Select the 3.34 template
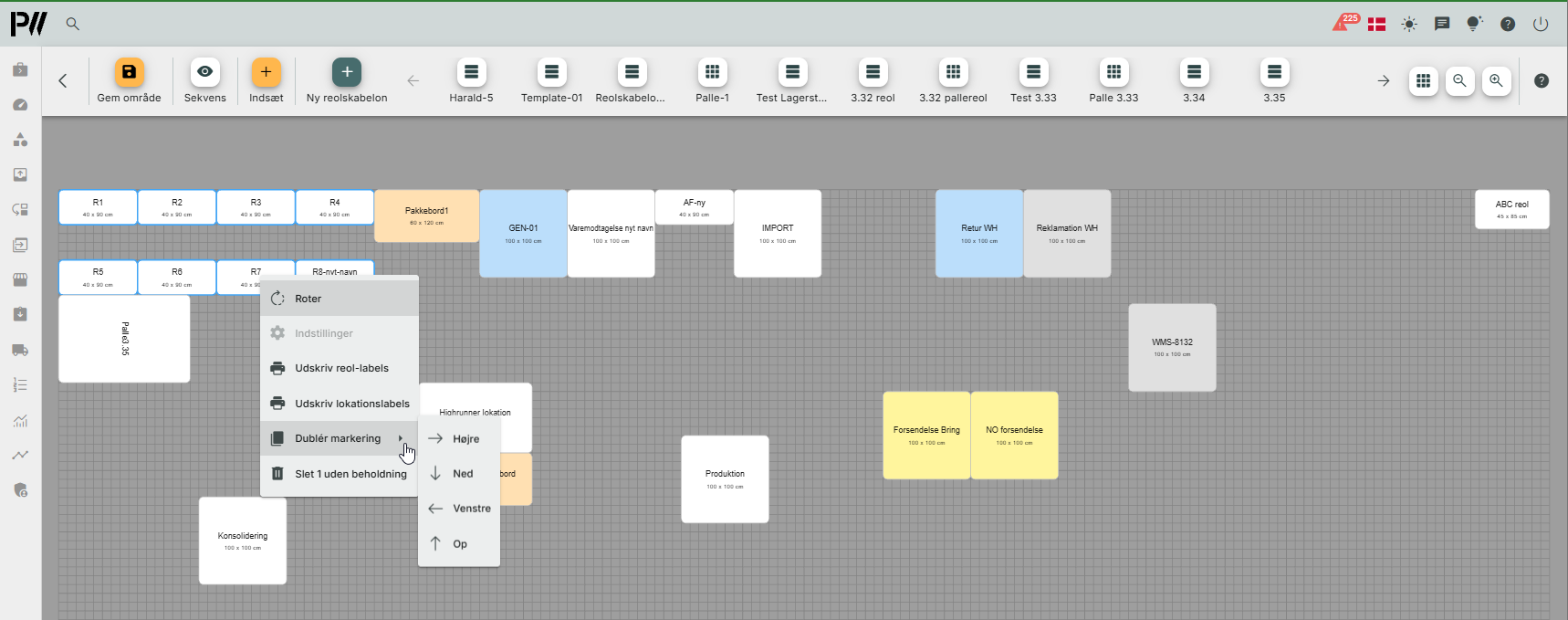Viewport: 1568px width, 620px height. point(1194,81)
